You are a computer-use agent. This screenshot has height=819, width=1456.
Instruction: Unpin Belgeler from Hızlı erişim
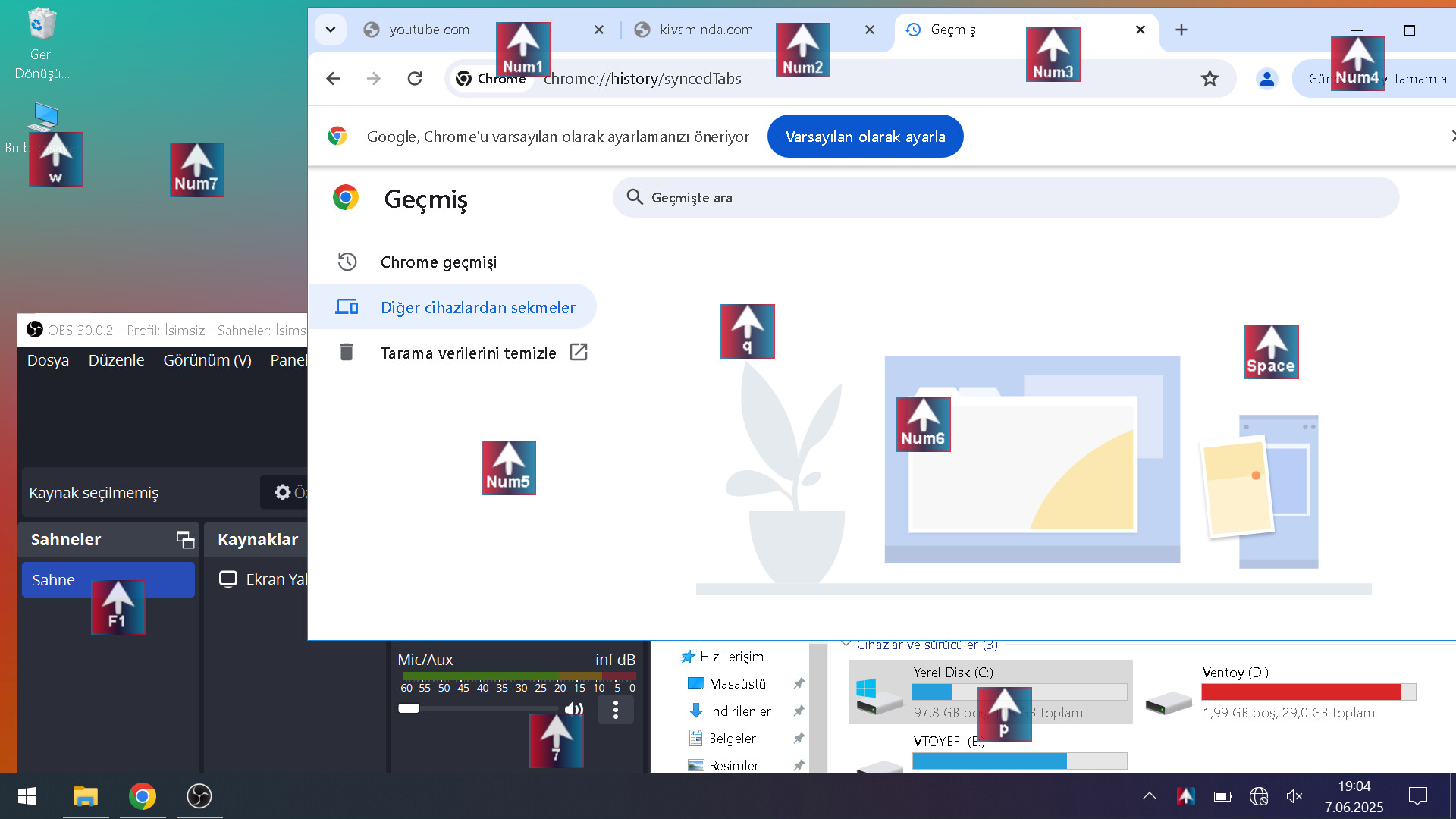(799, 737)
